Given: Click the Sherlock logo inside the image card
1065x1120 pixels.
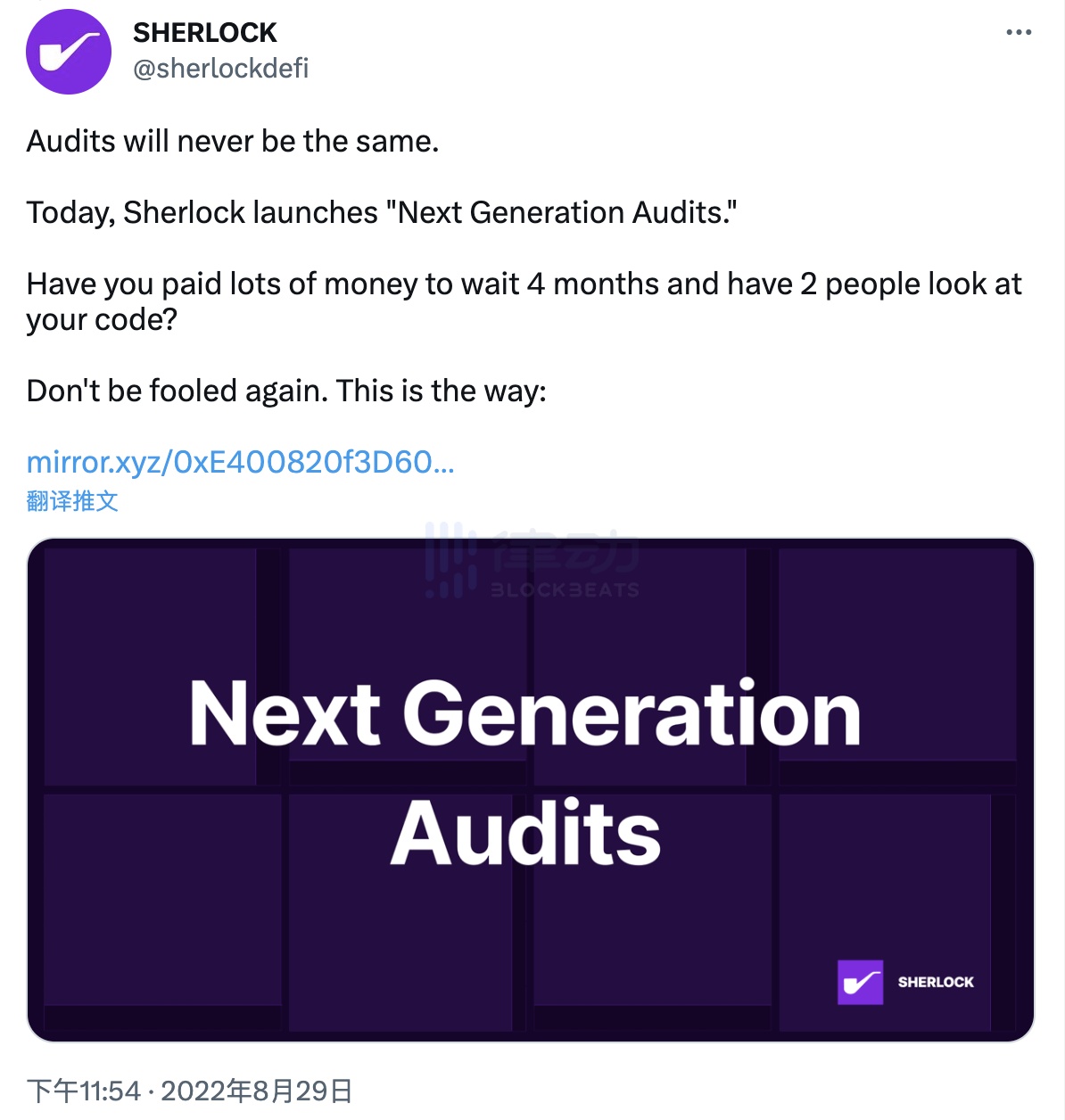Looking at the screenshot, I should (x=860, y=983).
